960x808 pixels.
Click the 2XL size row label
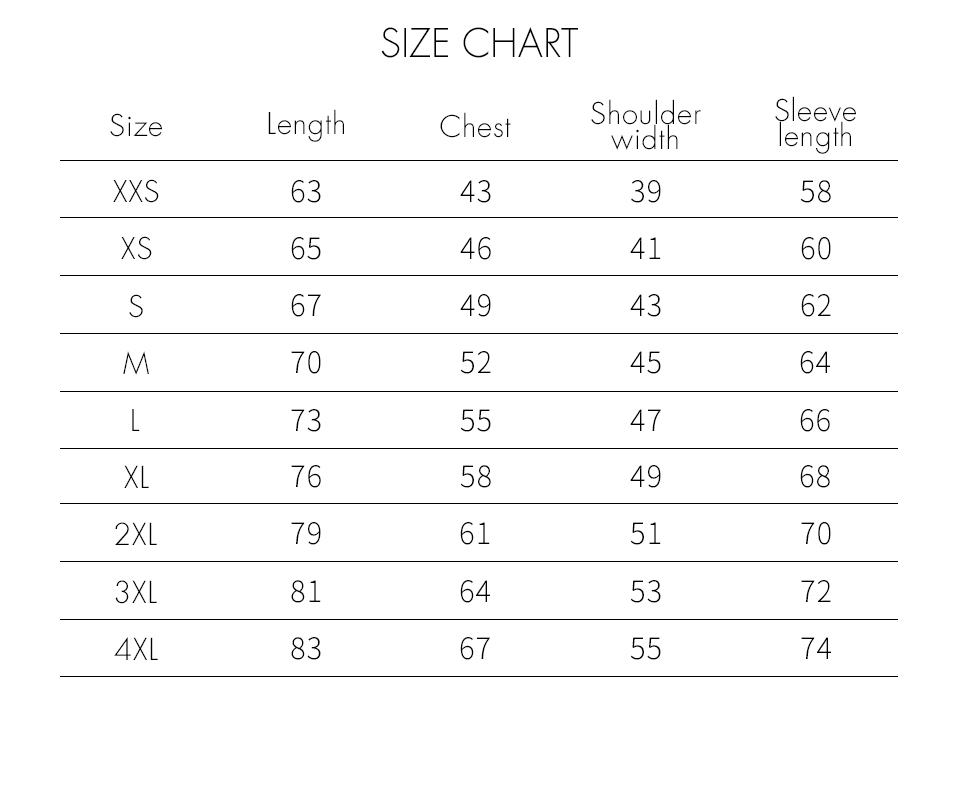136,535
